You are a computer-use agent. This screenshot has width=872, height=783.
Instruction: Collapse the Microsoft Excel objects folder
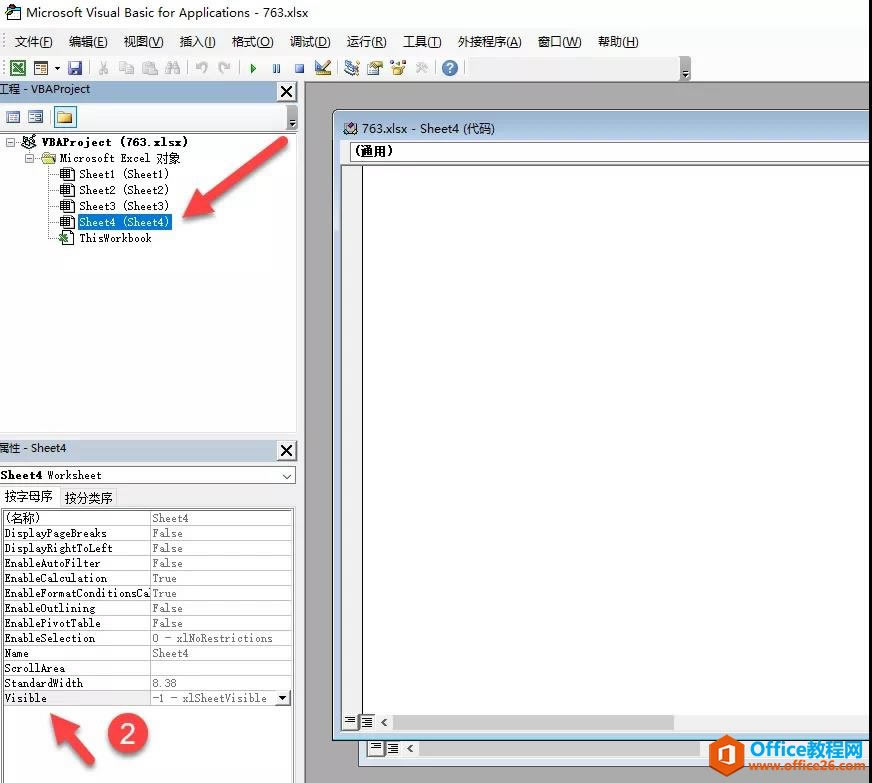click(29, 158)
